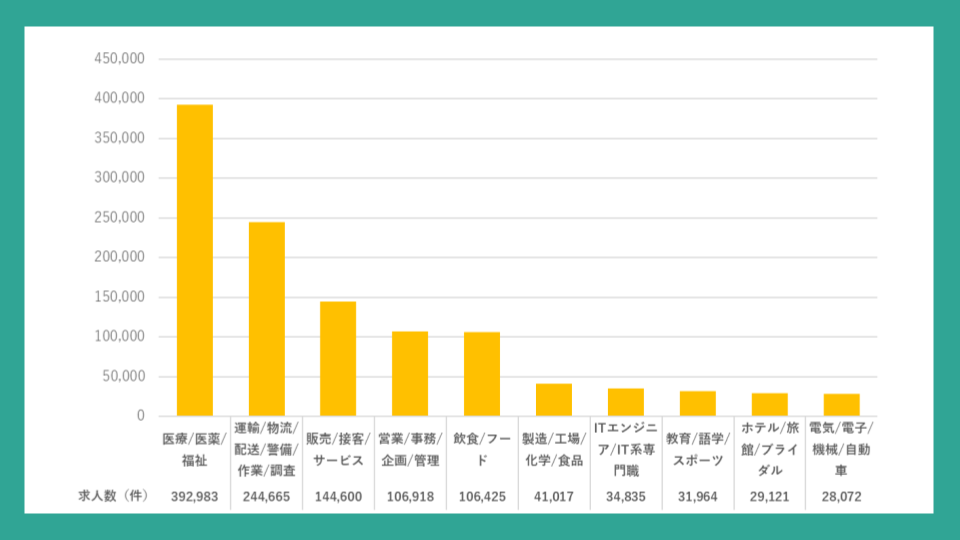960x540 pixels.
Task: Select the 運輸/物流 yellow bar
Action: click(x=266, y=319)
